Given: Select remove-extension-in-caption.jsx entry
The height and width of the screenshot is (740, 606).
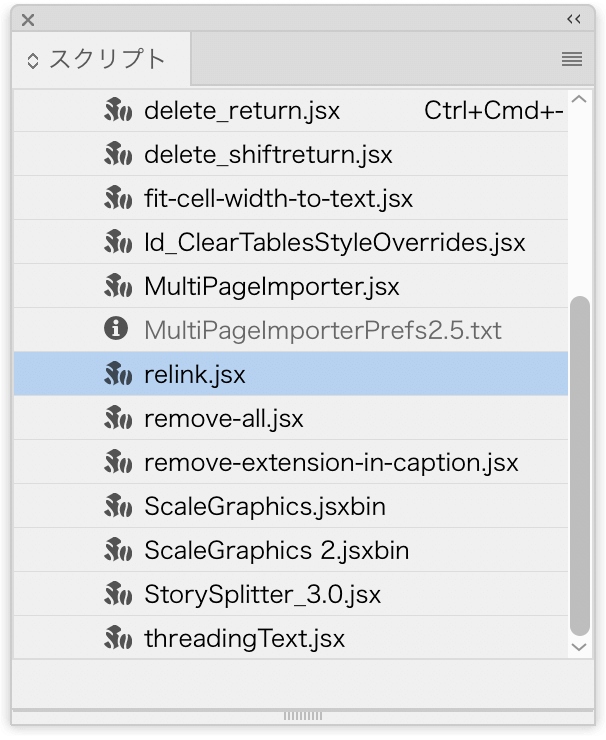Looking at the screenshot, I should (291, 462).
